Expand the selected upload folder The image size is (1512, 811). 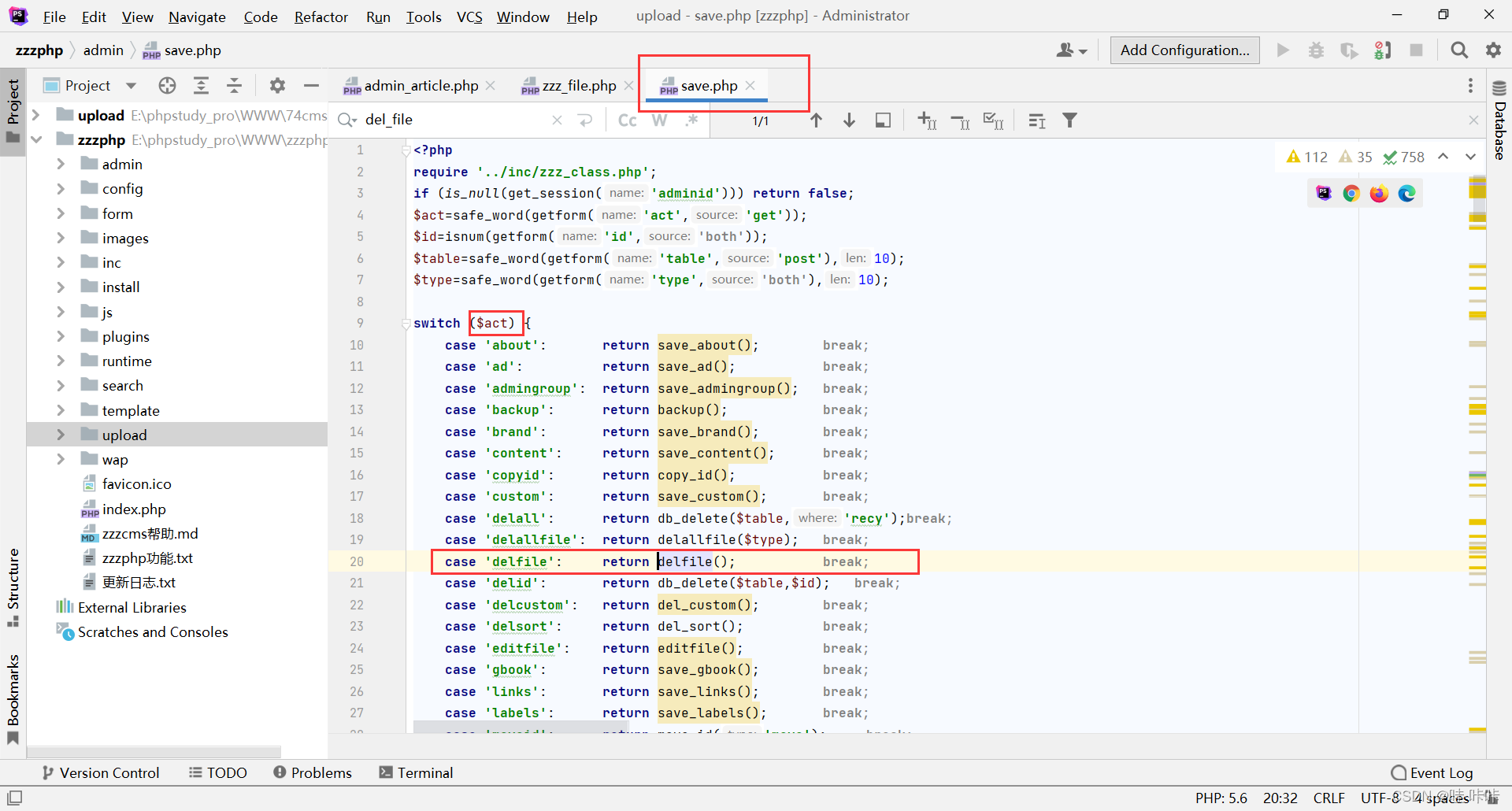[x=61, y=435]
